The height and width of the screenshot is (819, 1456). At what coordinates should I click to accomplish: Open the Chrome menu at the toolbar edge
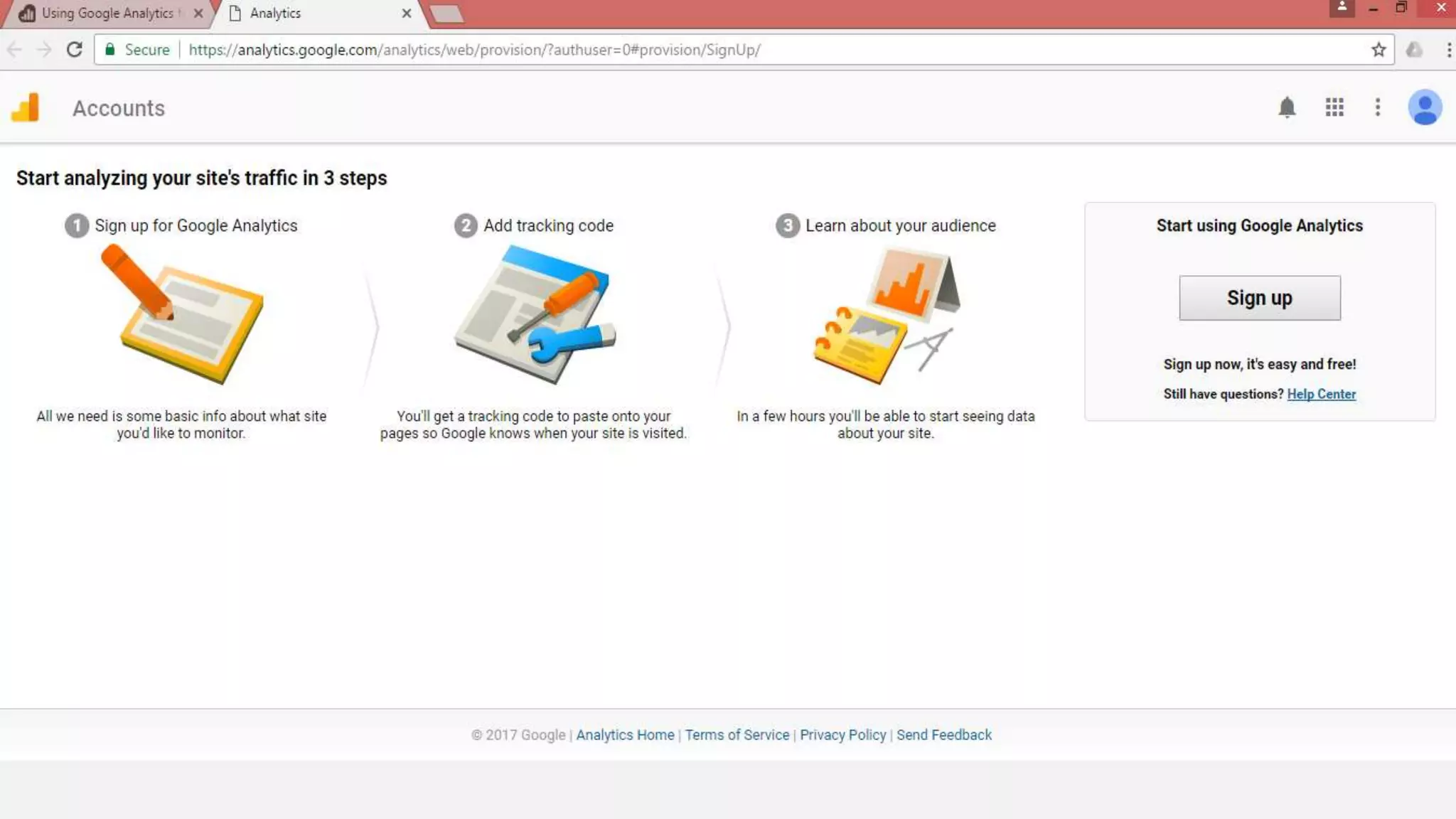(1448, 50)
